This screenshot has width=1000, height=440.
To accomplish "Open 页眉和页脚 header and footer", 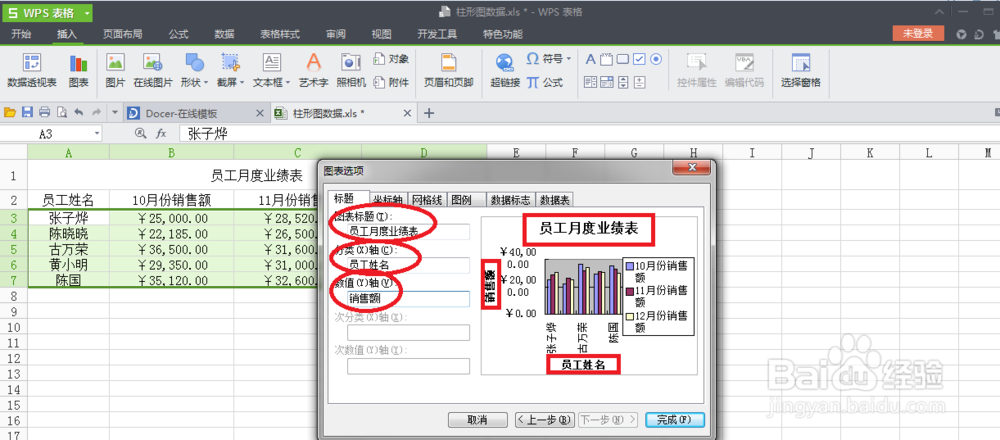I will click(x=448, y=70).
